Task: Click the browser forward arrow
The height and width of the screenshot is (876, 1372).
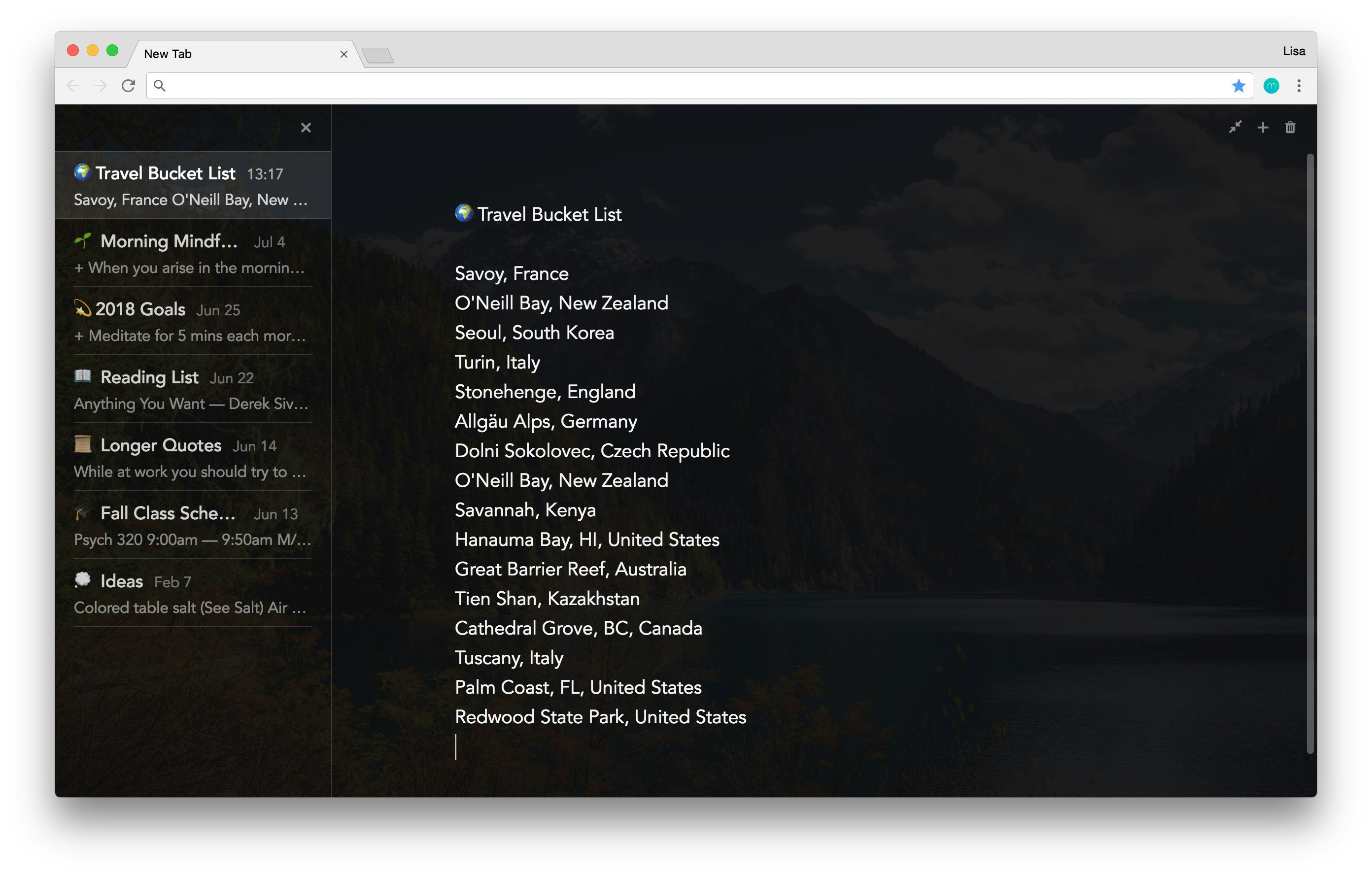Action: 100,86
